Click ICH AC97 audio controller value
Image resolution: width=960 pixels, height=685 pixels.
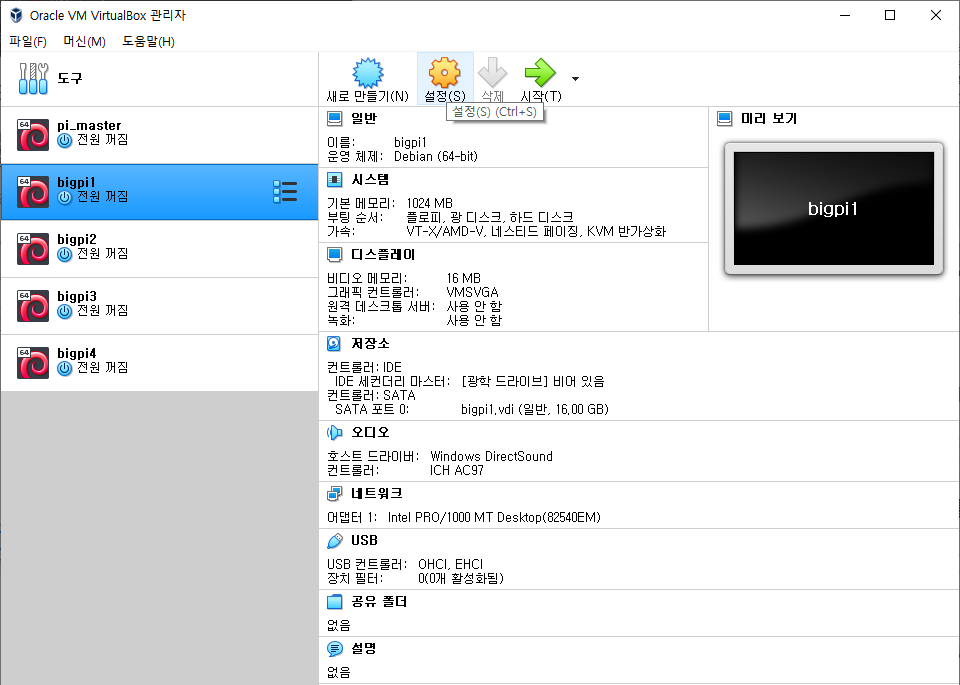(x=456, y=470)
